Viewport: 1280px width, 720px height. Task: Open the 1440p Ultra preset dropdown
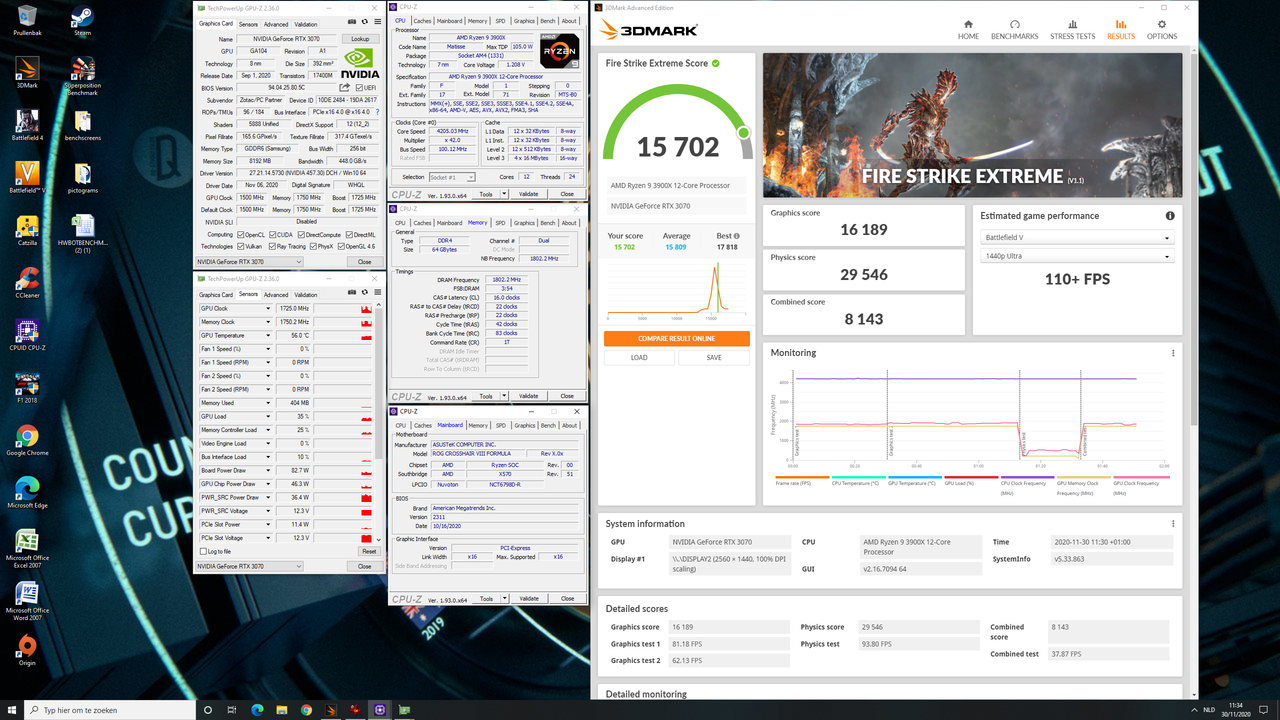point(1077,257)
